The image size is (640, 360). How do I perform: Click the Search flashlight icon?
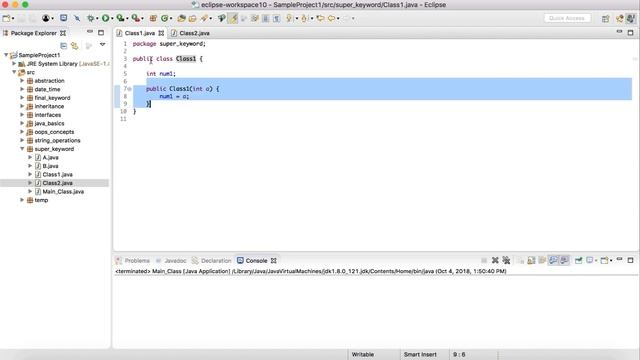[x=204, y=18]
